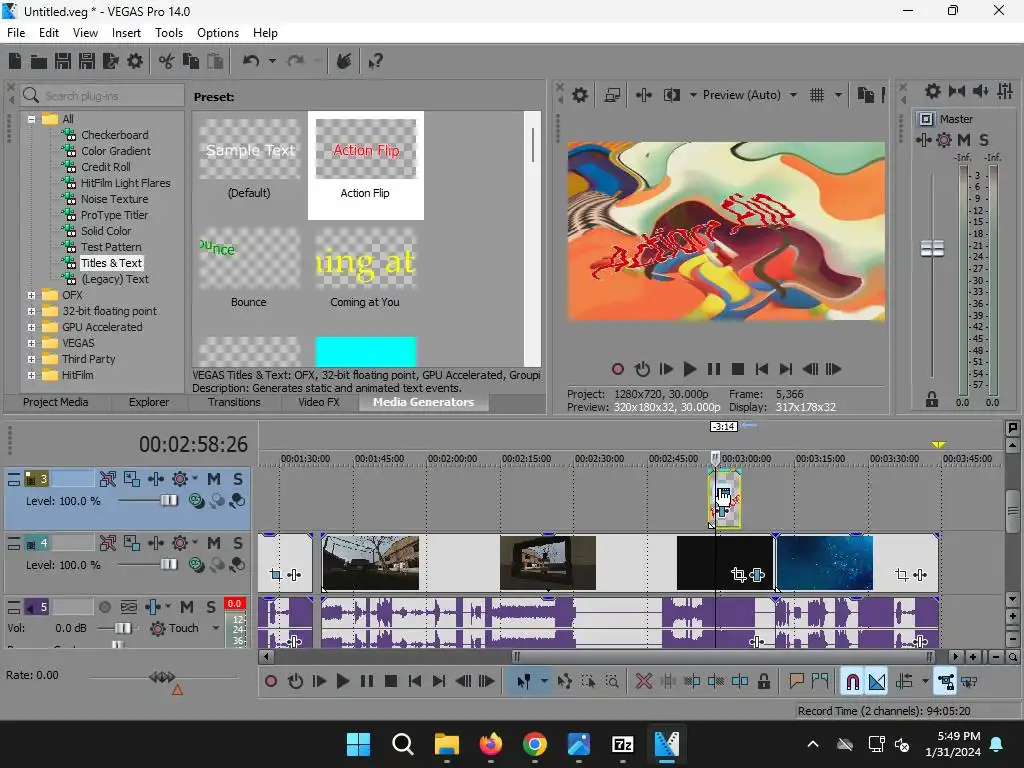Open the Preview (Auto) quality dropdown

coord(793,95)
